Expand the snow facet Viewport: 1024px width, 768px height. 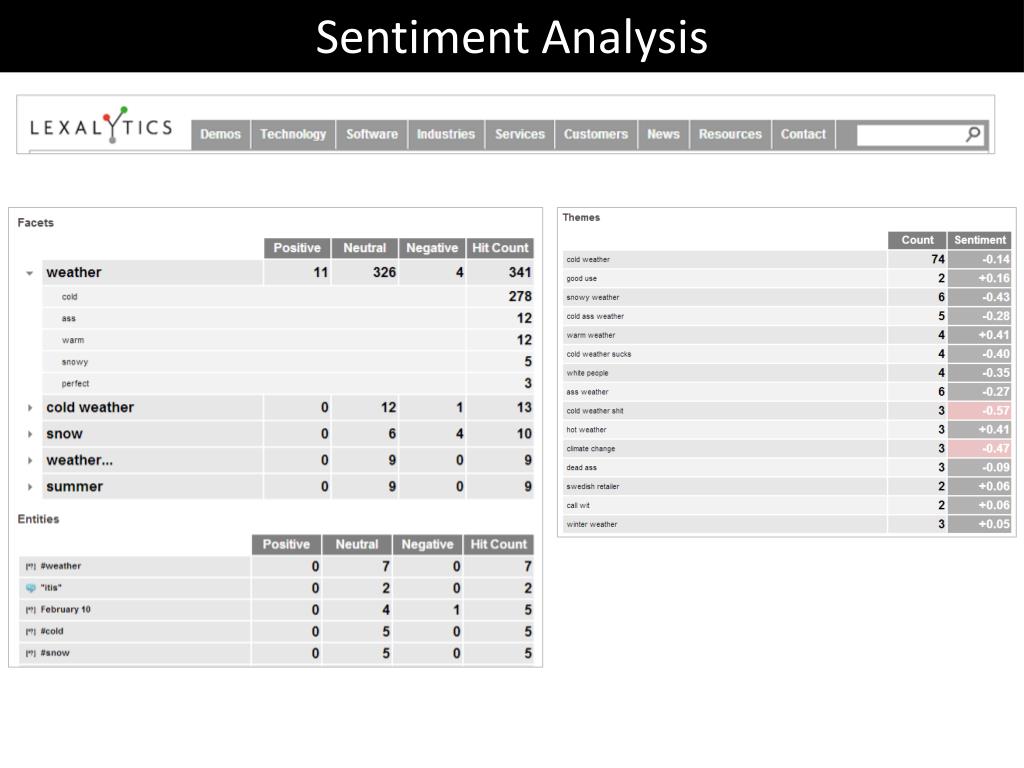(x=30, y=434)
